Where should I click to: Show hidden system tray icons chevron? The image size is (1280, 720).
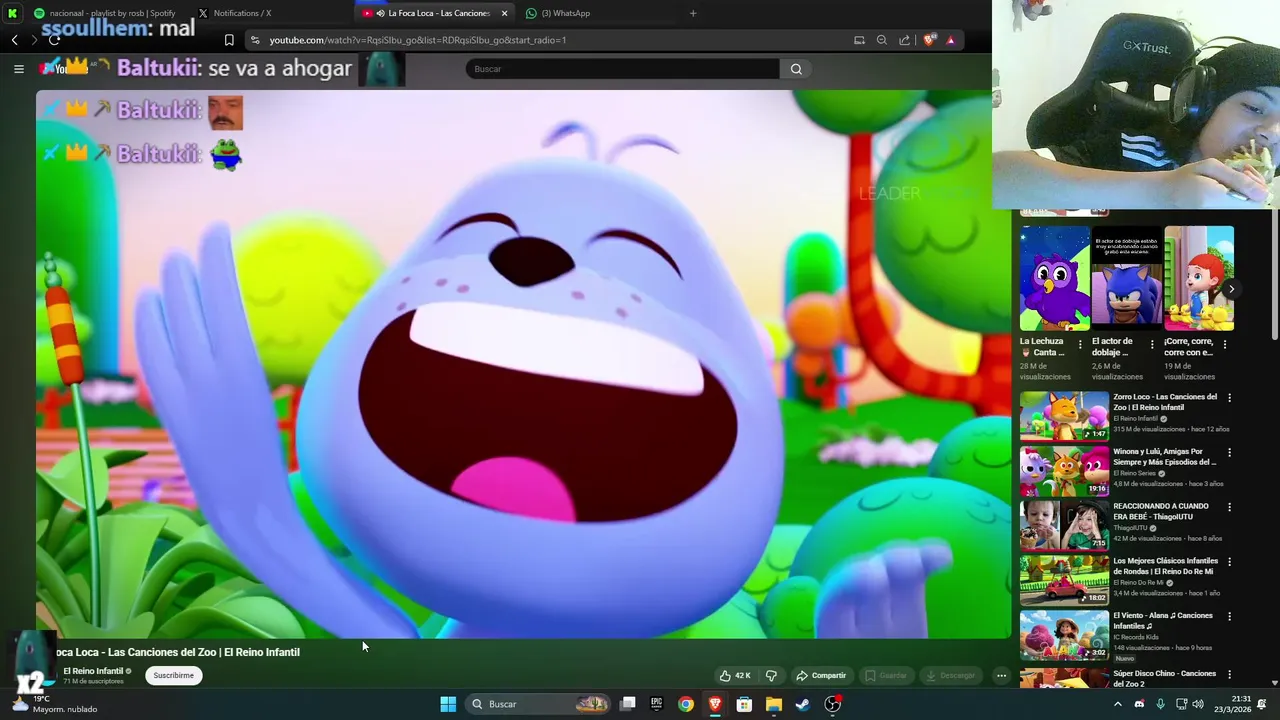[1118, 704]
